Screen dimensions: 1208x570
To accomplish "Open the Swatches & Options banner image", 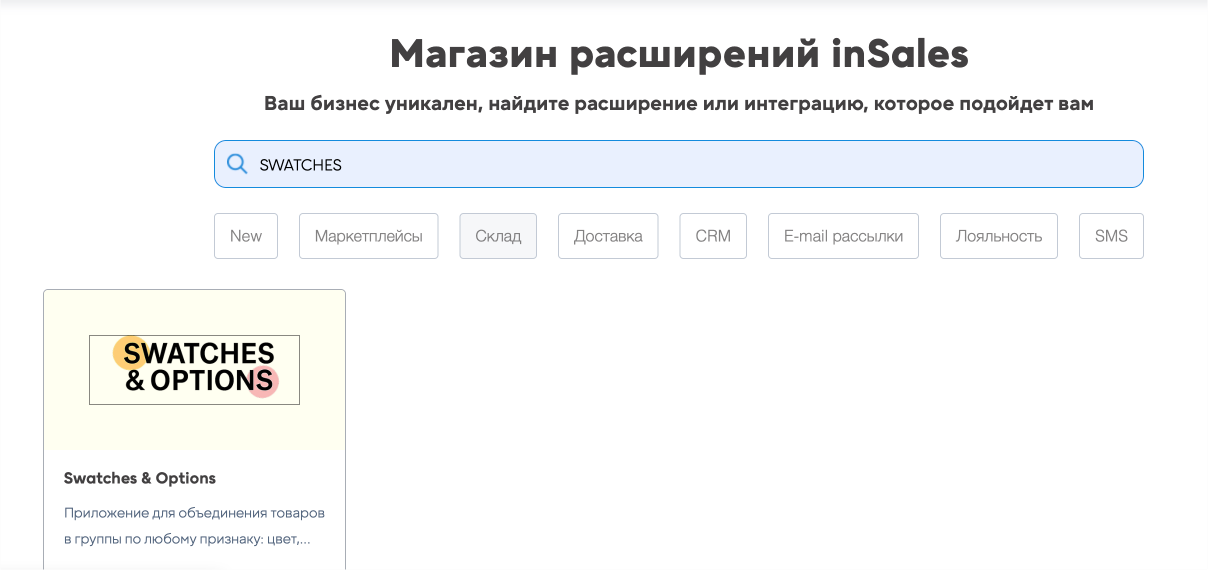I will [195, 370].
